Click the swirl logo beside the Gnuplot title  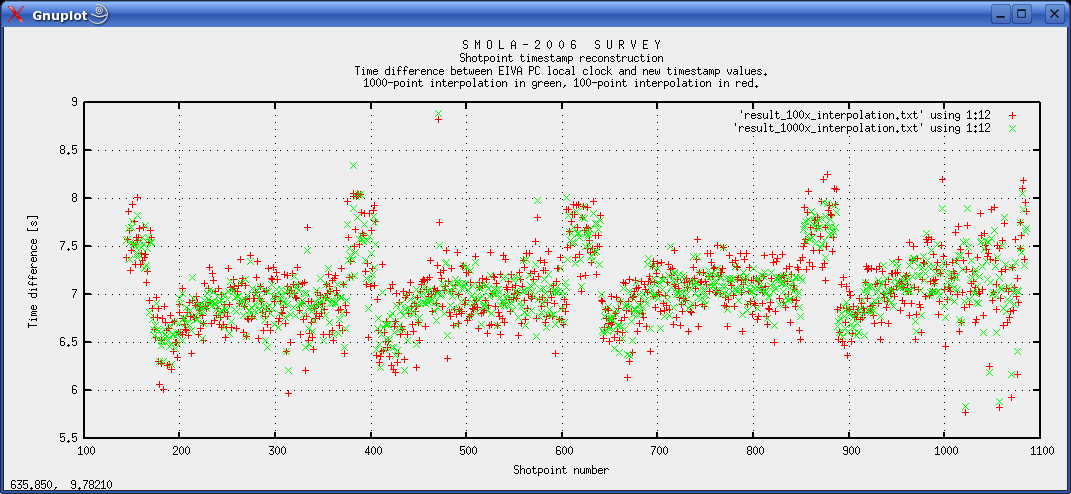click(98, 14)
